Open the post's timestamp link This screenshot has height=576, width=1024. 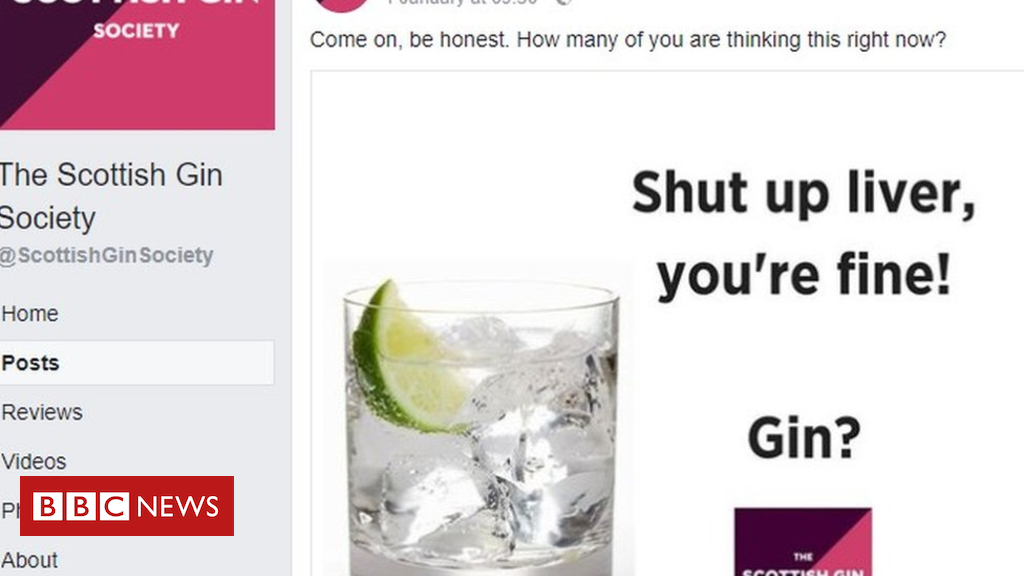pos(464,3)
